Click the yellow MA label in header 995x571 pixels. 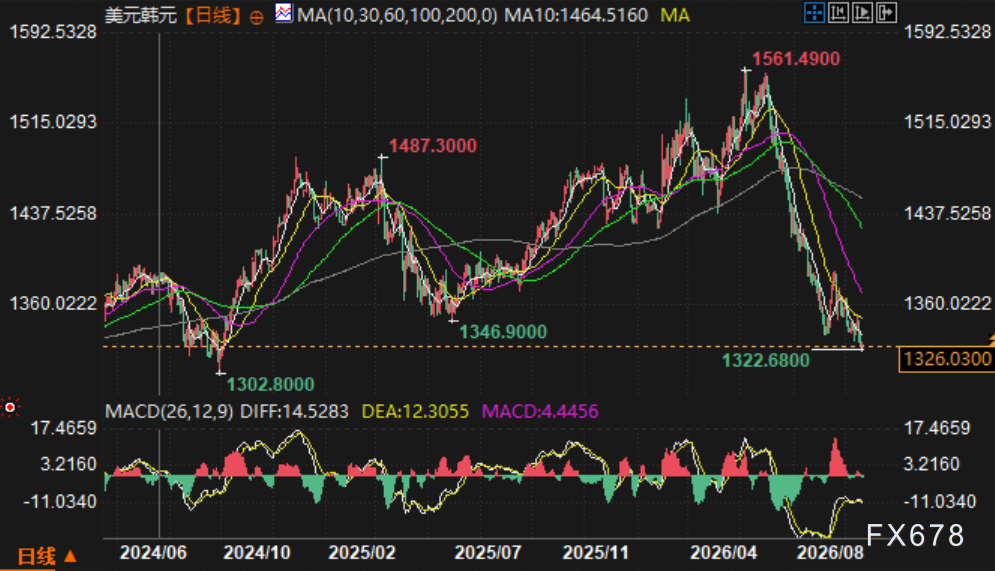675,15
